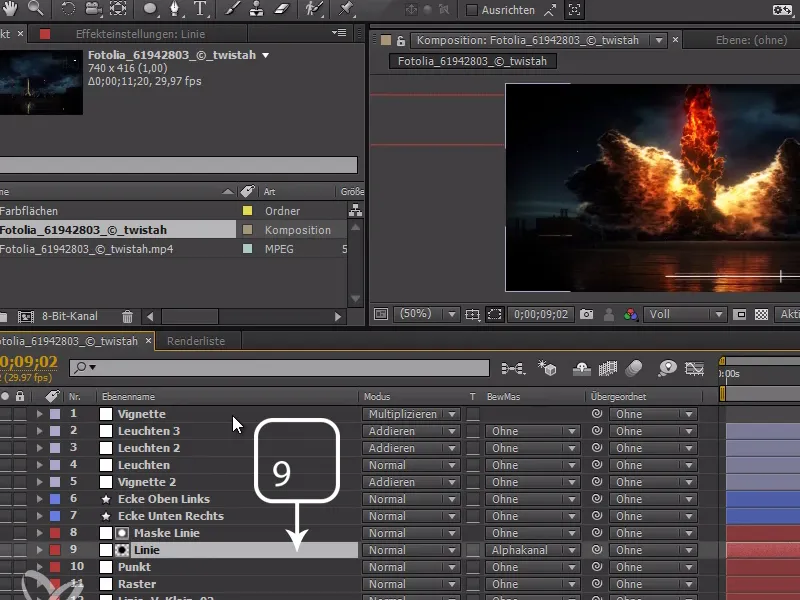Viewport: 800px width, 600px height.
Task: Click the region of interest icon
Action: click(494, 314)
